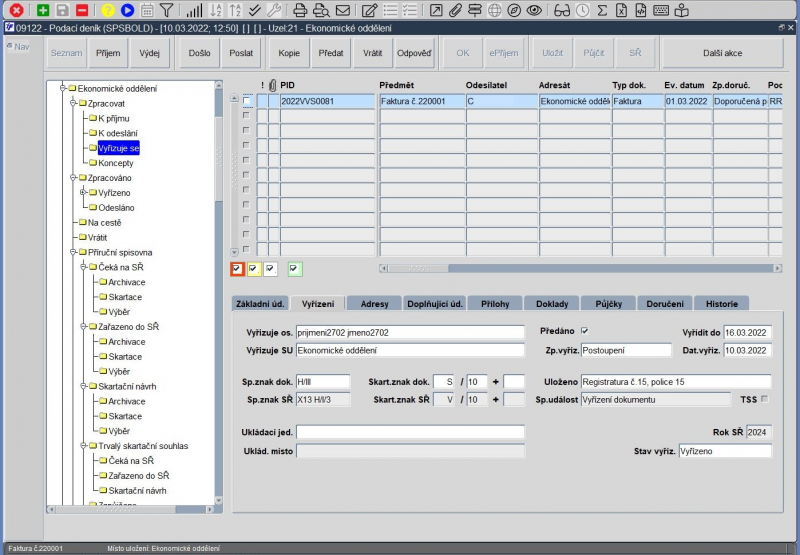Click the Ukládací jed. input field
The width and height of the screenshot is (800, 555).
(x=410, y=432)
